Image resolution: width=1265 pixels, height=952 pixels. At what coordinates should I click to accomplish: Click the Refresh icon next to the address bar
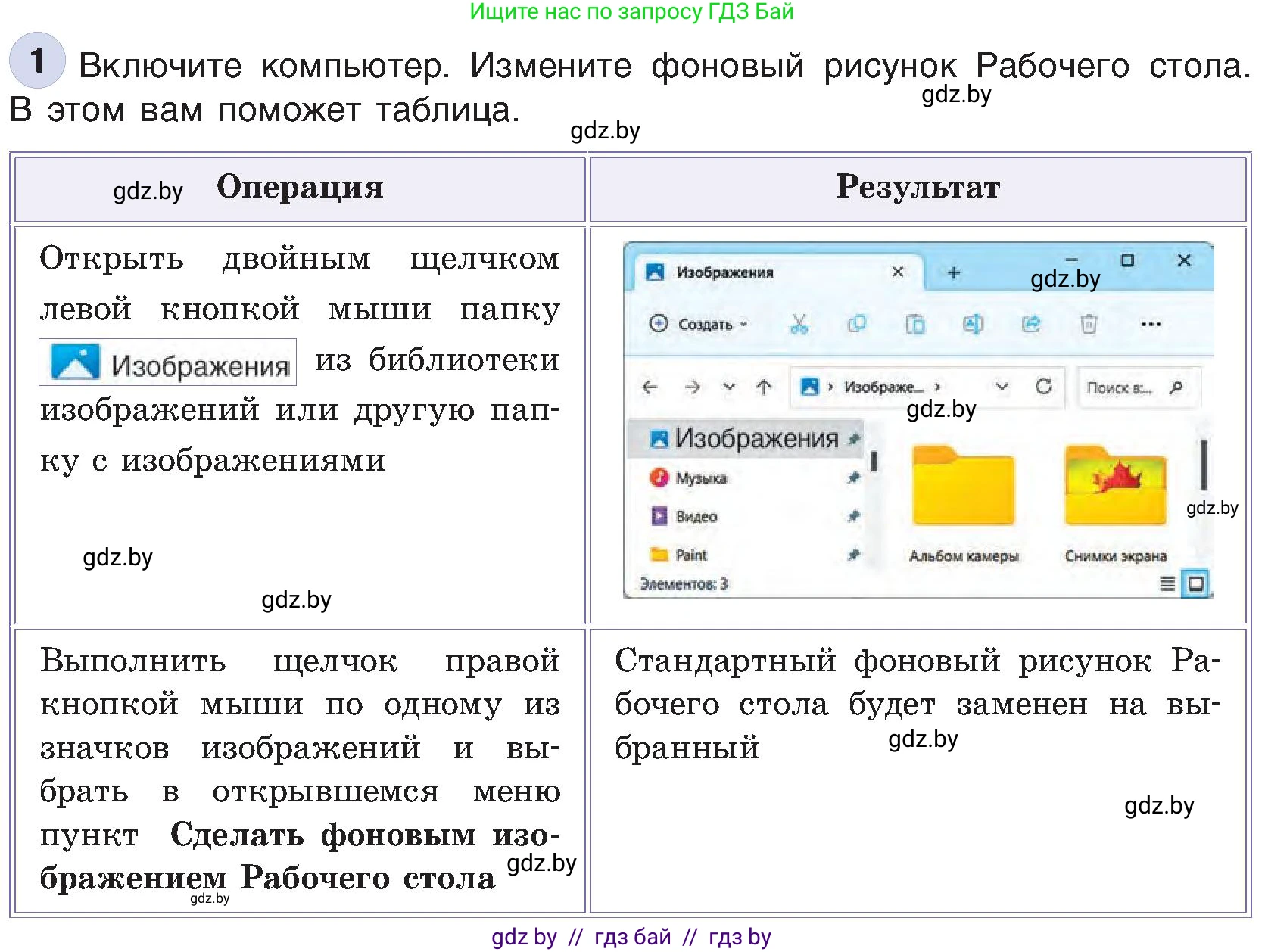coord(1045,387)
